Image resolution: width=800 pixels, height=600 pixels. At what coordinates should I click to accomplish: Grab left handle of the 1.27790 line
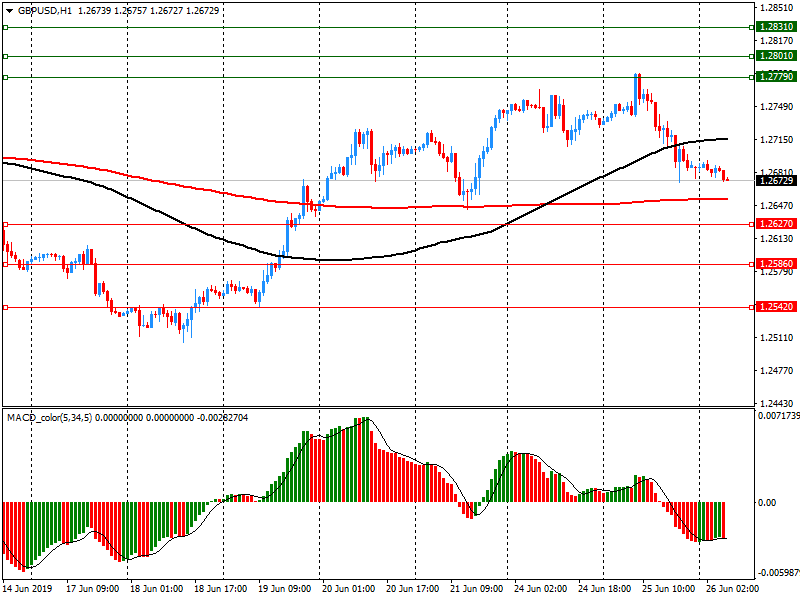(5, 78)
